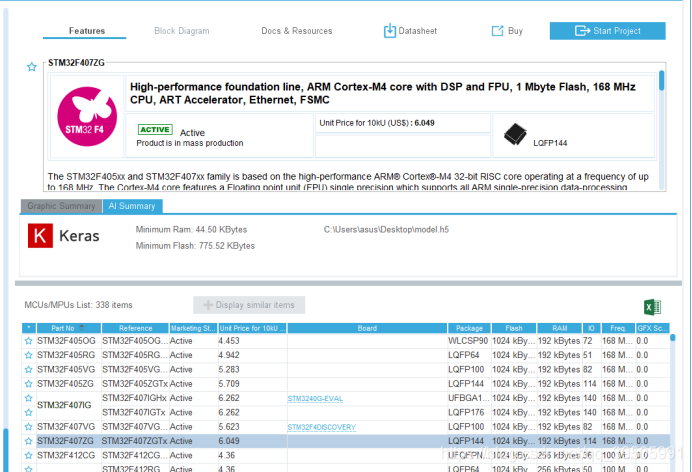Click the Keras logo icon
692x472 pixels.
point(40,236)
